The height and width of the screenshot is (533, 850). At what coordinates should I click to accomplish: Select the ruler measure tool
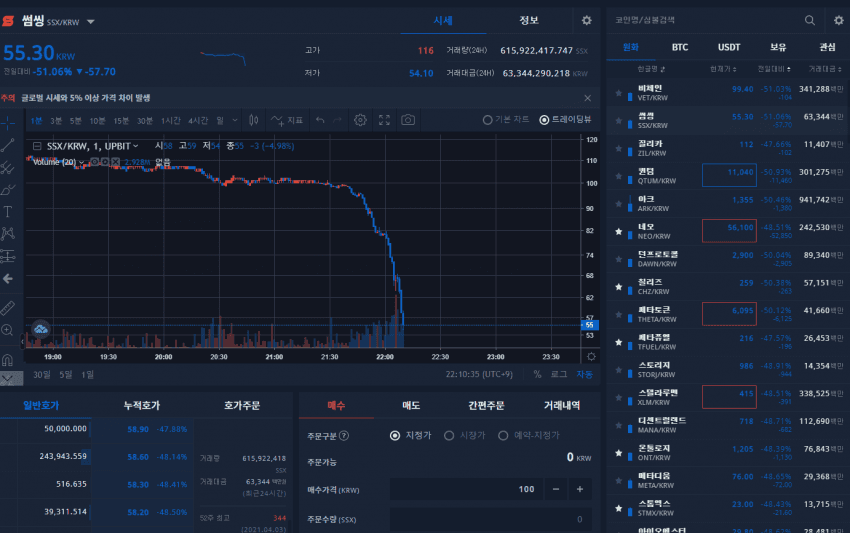click(x=8, y=308)
